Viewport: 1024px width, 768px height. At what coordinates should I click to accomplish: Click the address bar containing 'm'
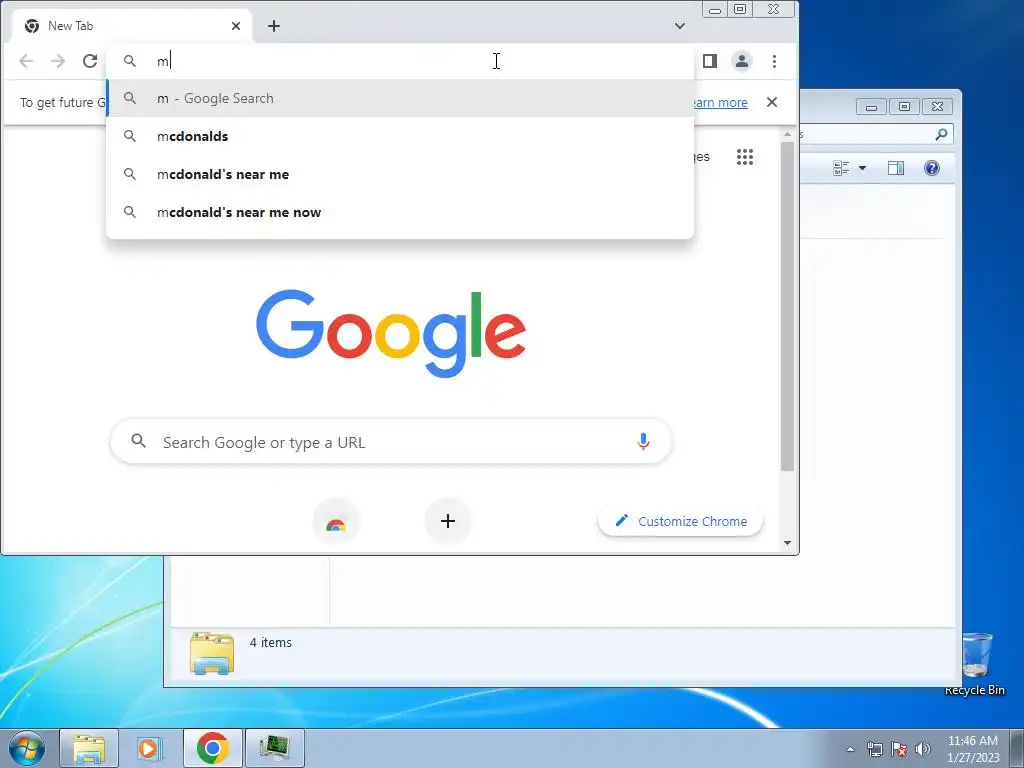coord(400,61)
